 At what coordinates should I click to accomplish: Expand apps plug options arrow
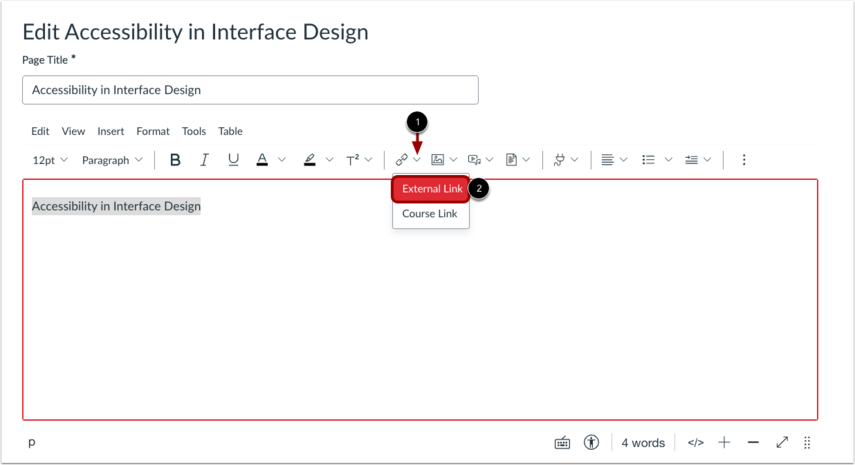coord(574,160)
